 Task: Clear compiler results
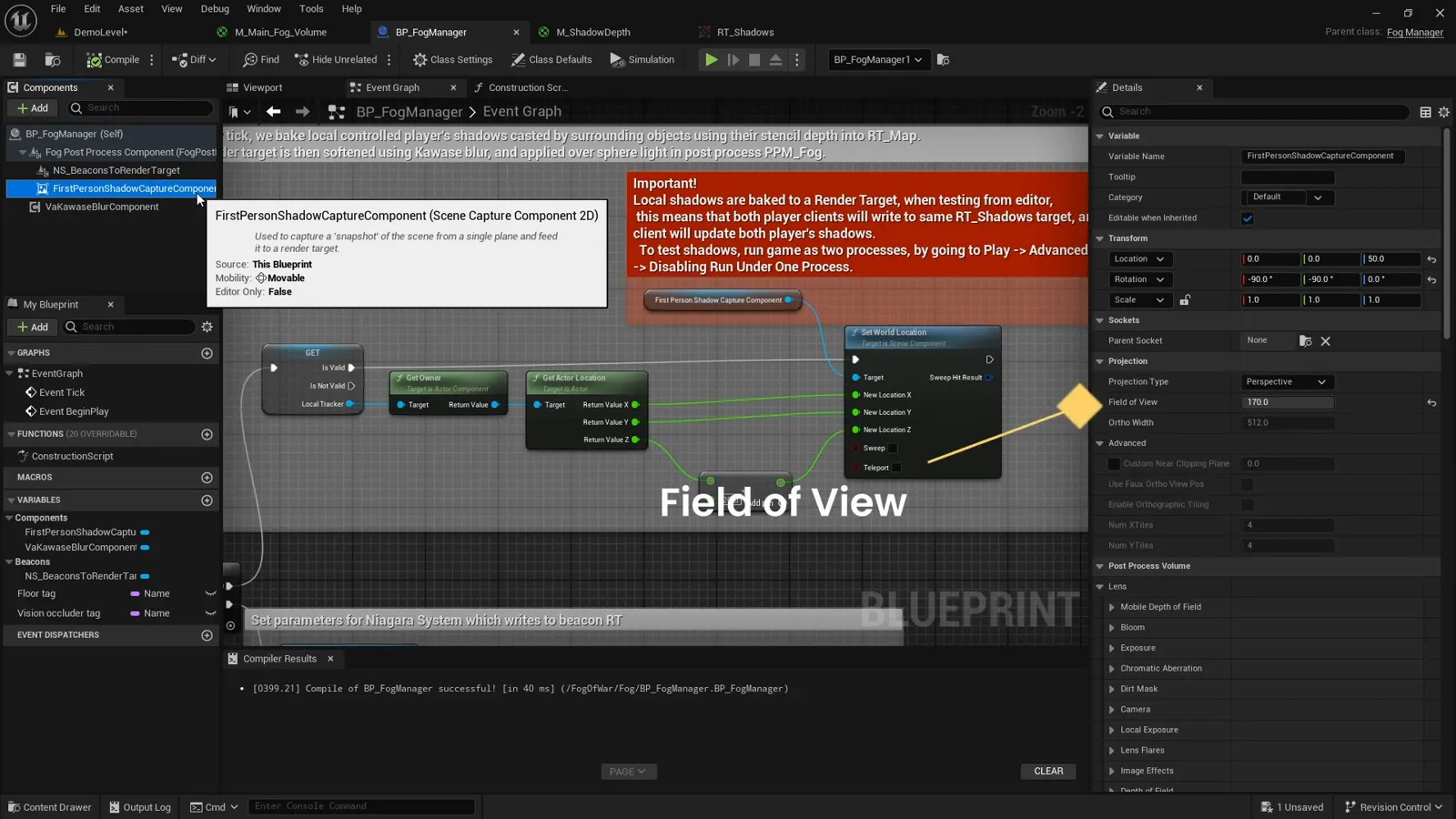coord(1048,771)
